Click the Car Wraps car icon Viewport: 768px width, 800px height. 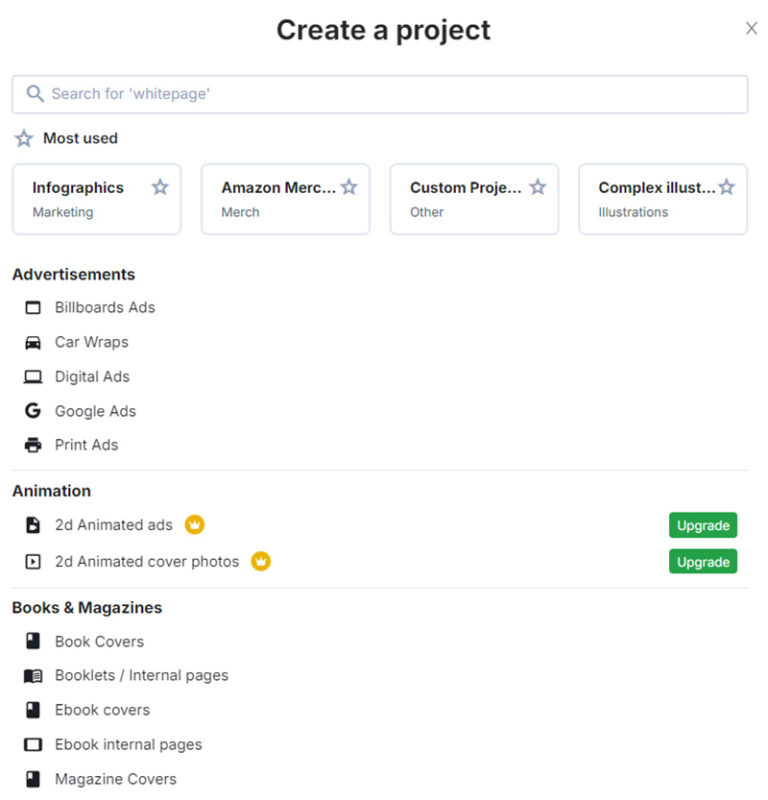click(33, 342)
